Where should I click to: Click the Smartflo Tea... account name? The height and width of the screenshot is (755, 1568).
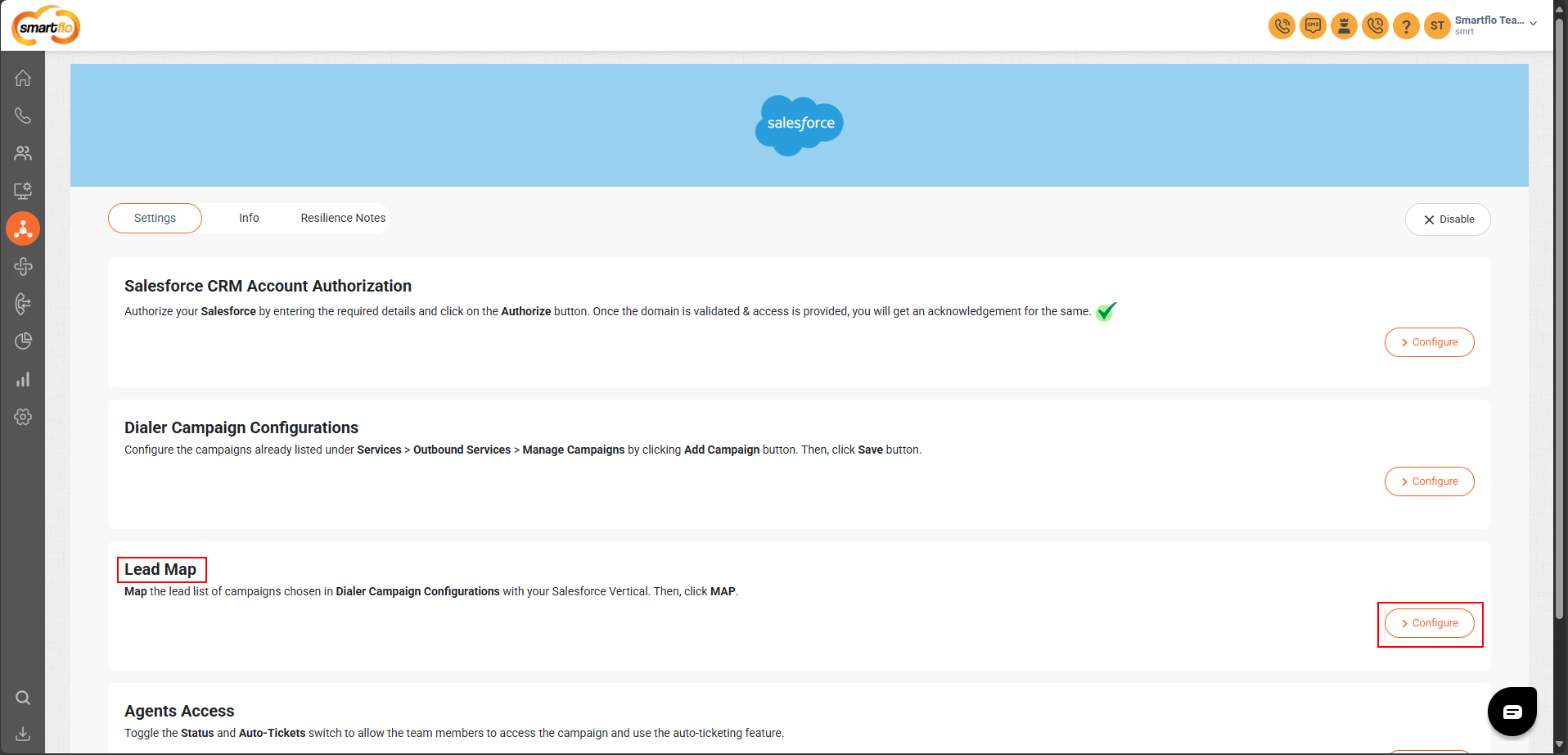point(1489,20)
